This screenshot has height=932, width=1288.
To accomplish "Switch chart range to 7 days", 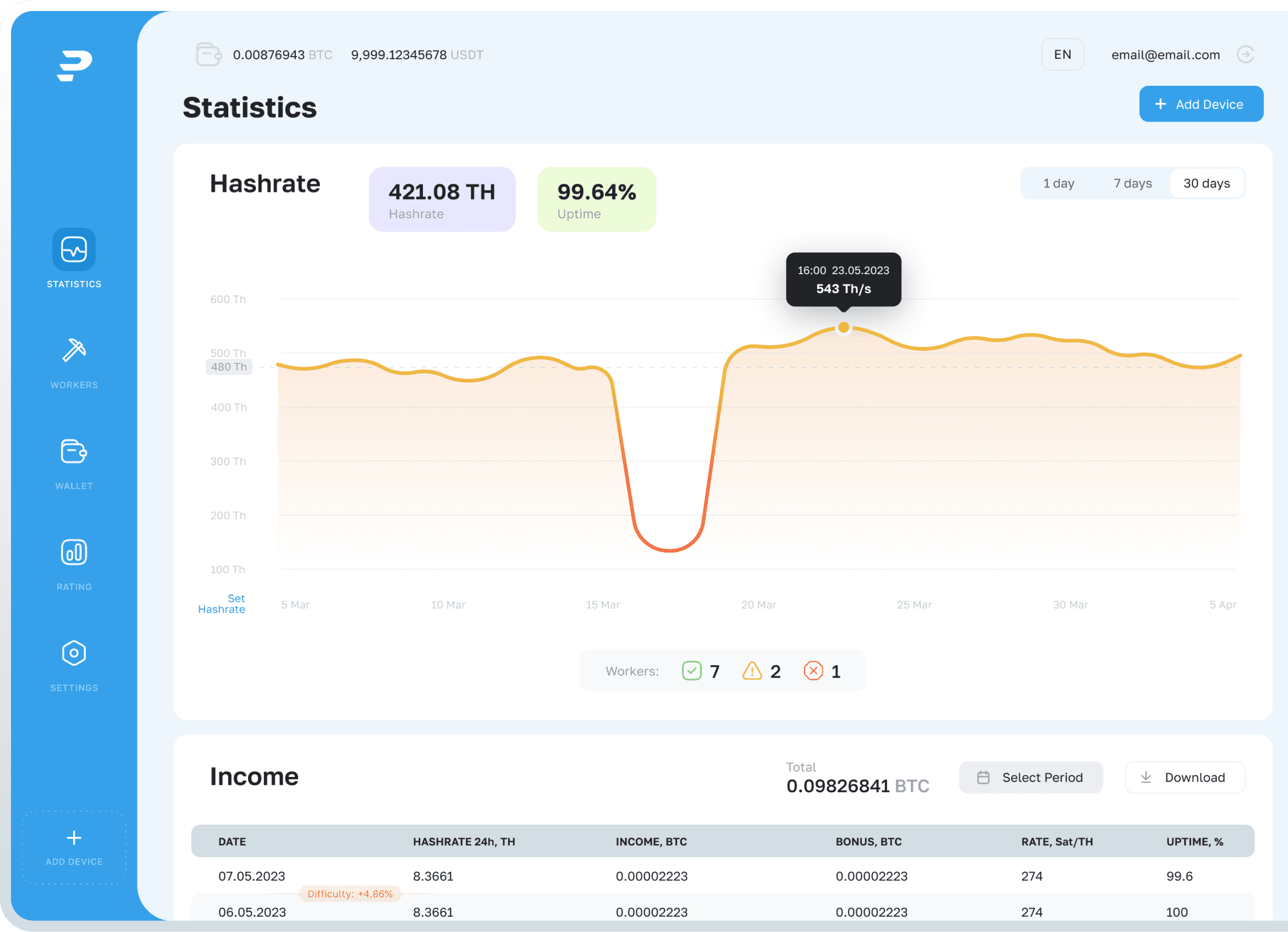I will click(x=1132, y=184).
